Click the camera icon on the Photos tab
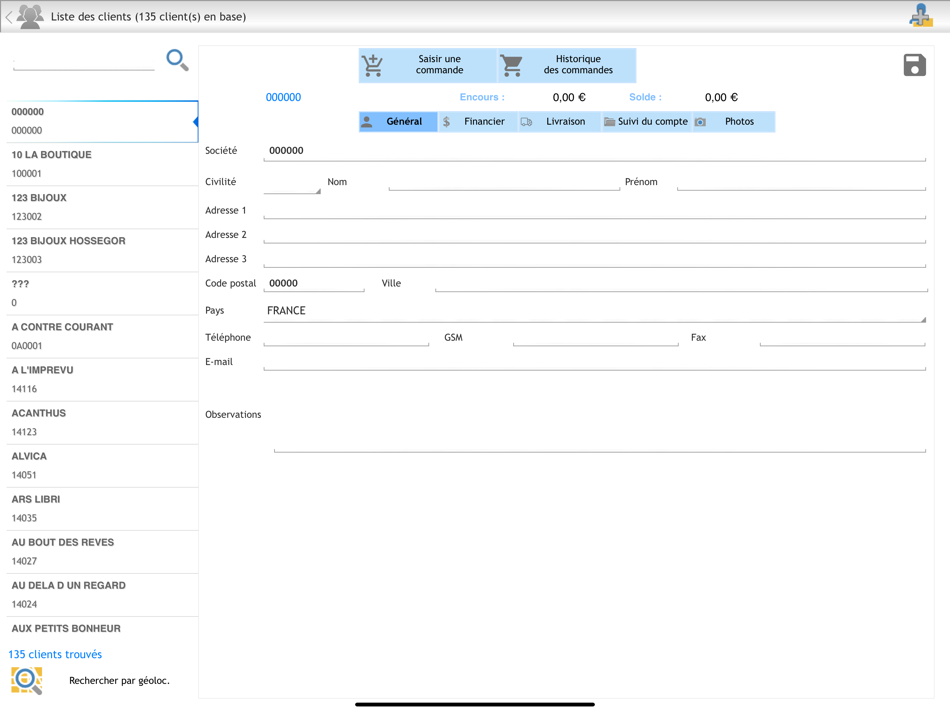This screenshot has height=712, width=950. 699,121
